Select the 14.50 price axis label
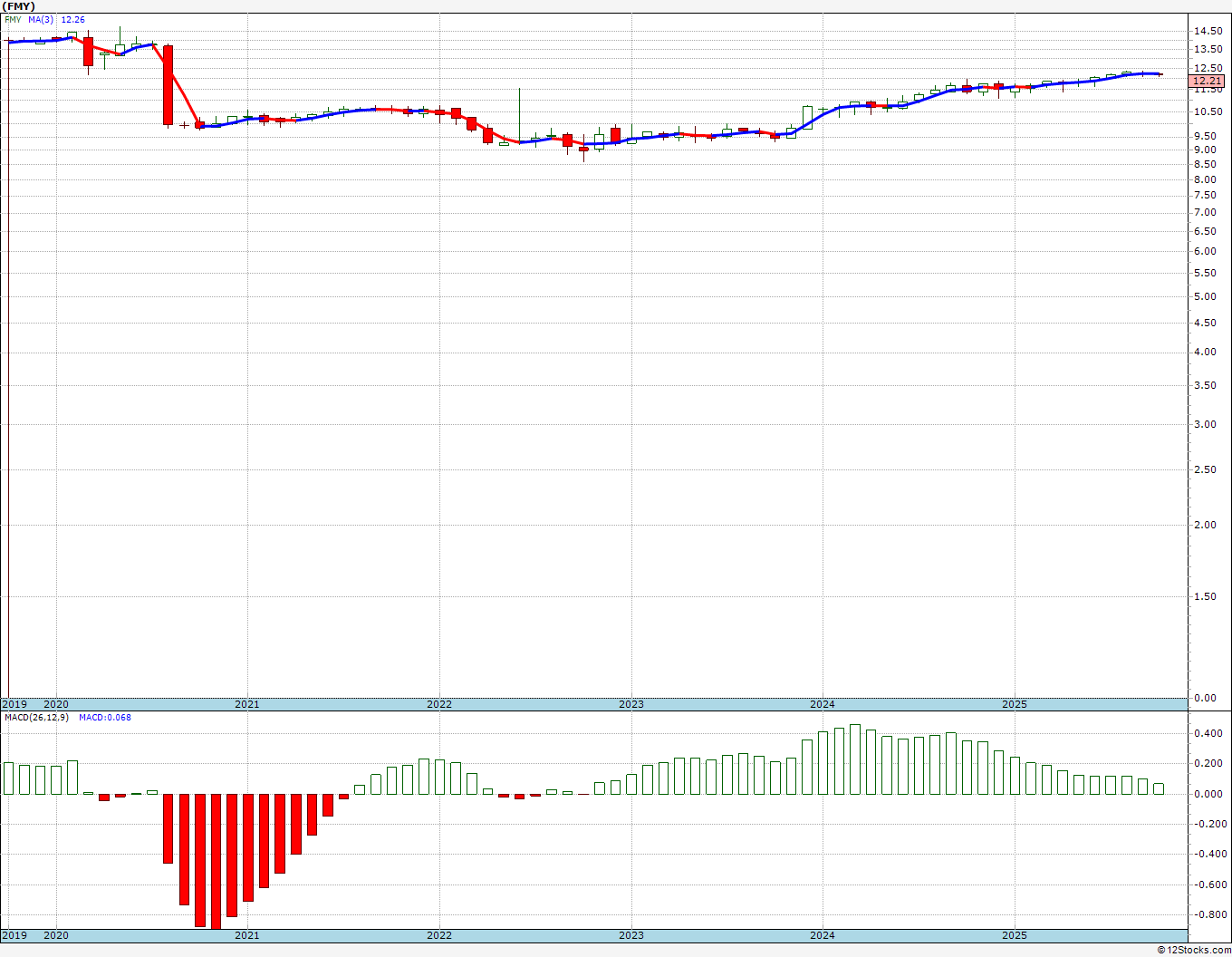 [1207, 31]
